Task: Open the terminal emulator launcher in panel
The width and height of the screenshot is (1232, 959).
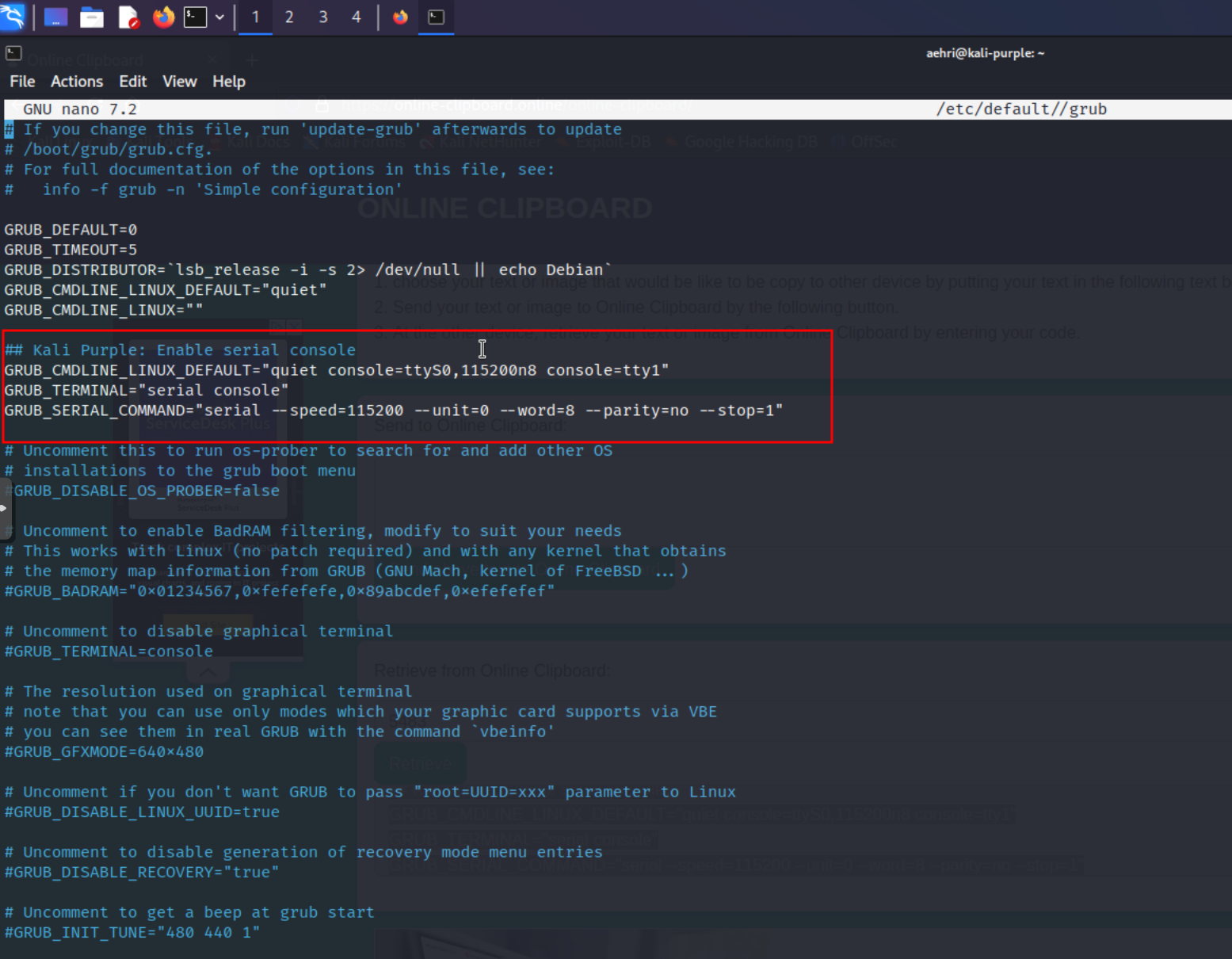Action: point(195,17)
